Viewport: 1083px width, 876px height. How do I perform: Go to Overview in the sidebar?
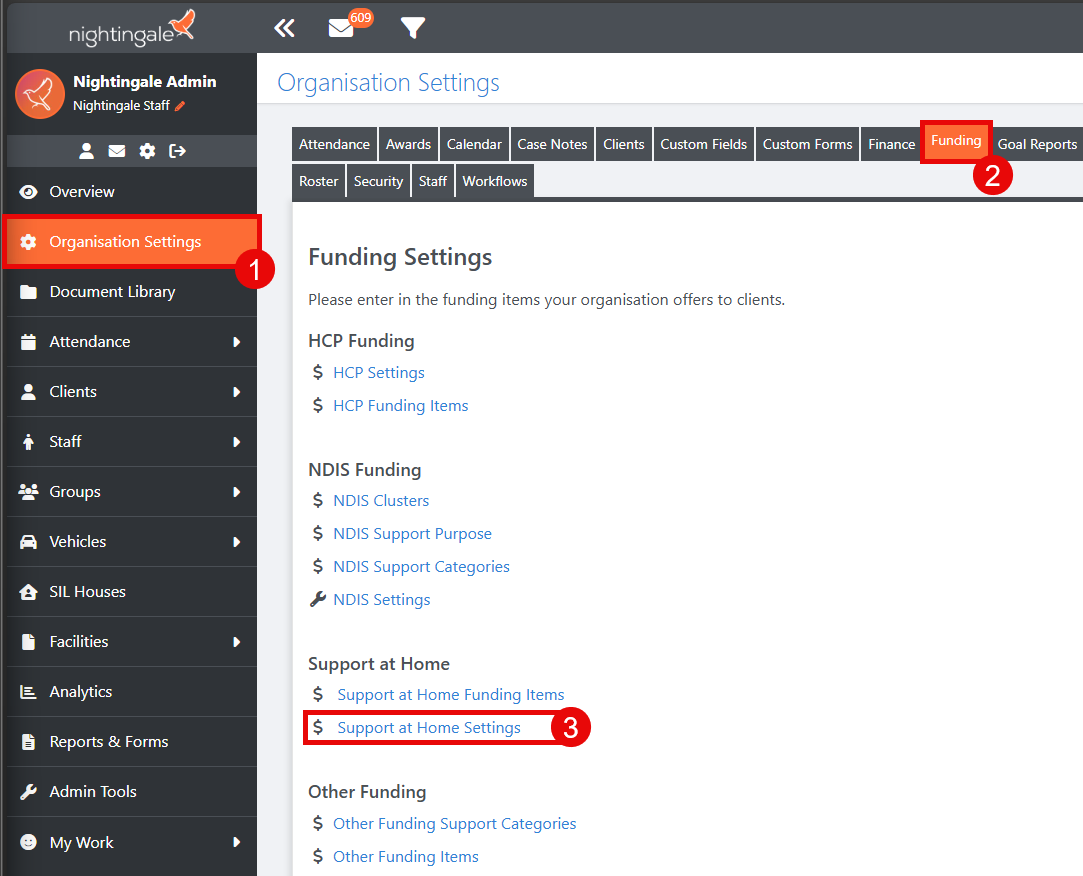click(131, 192)
